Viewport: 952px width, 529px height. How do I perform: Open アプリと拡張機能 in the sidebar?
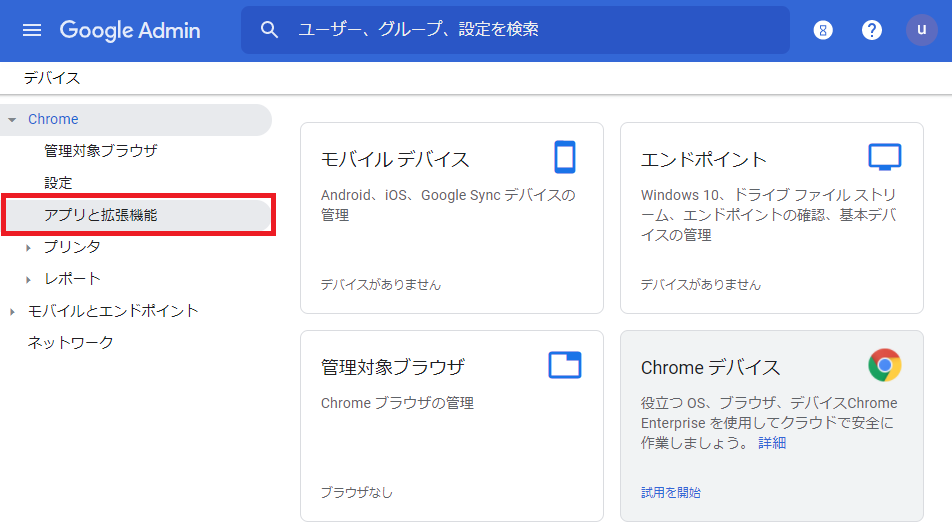(101, 215)
